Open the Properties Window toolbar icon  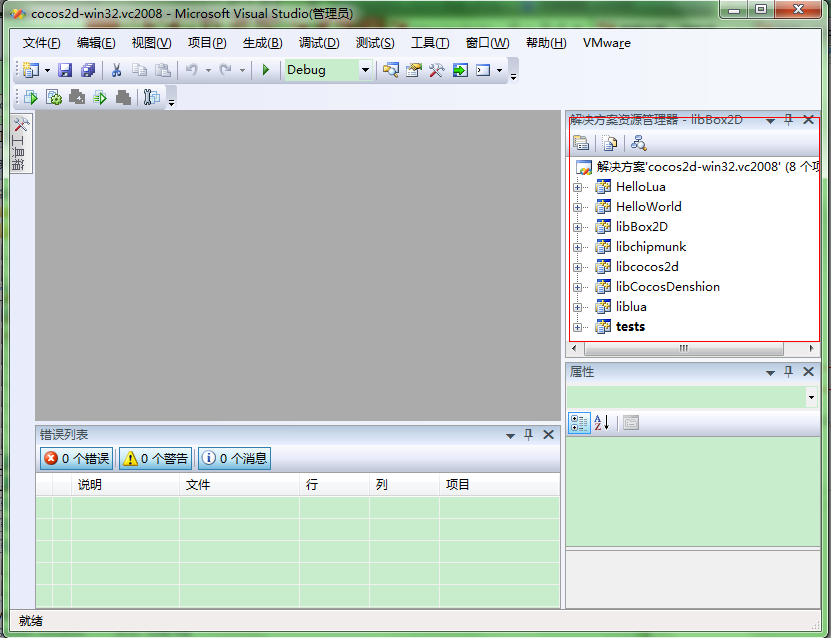point(414,70)
